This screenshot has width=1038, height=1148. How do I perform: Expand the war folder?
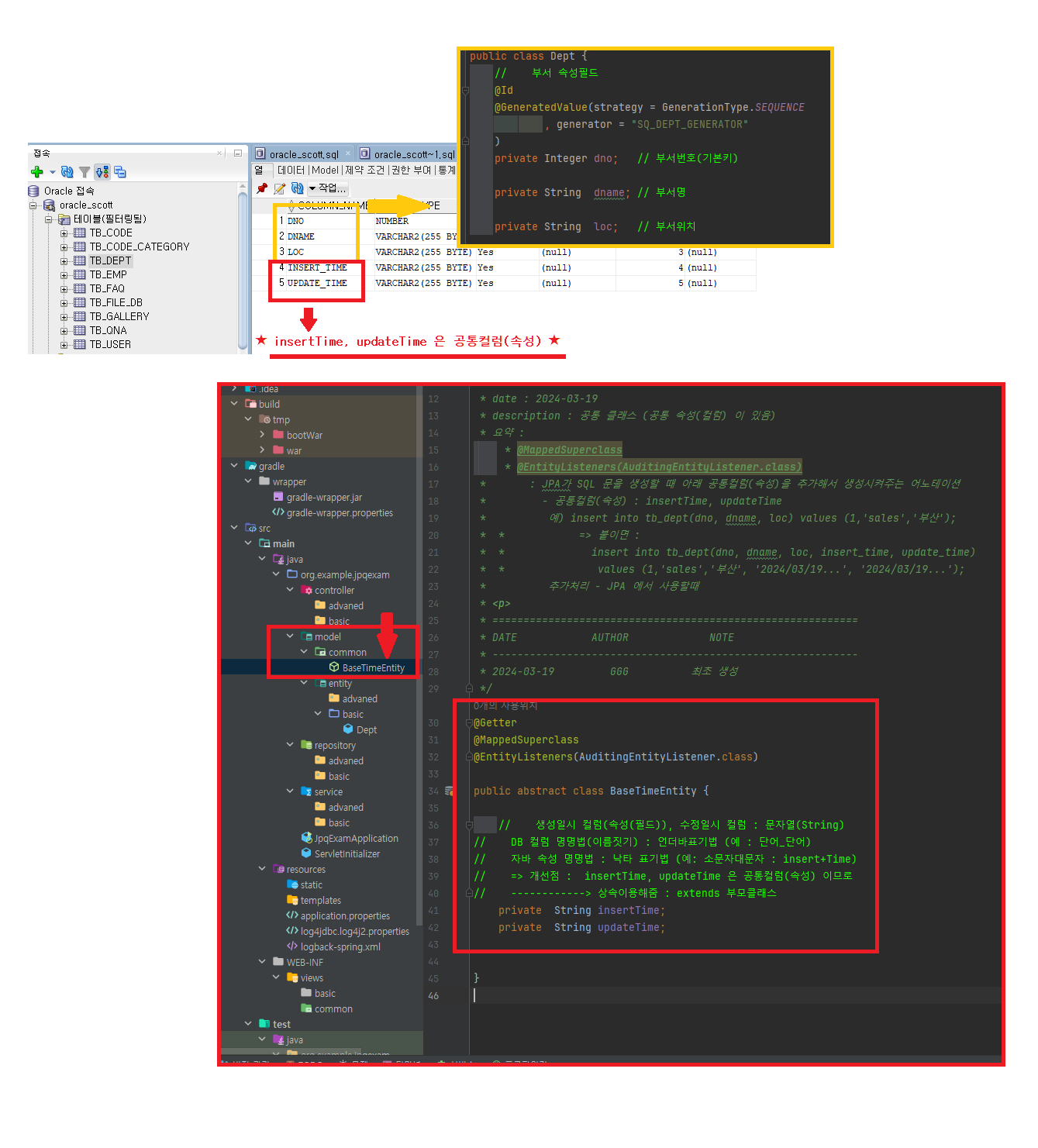[x=262, y=450]
